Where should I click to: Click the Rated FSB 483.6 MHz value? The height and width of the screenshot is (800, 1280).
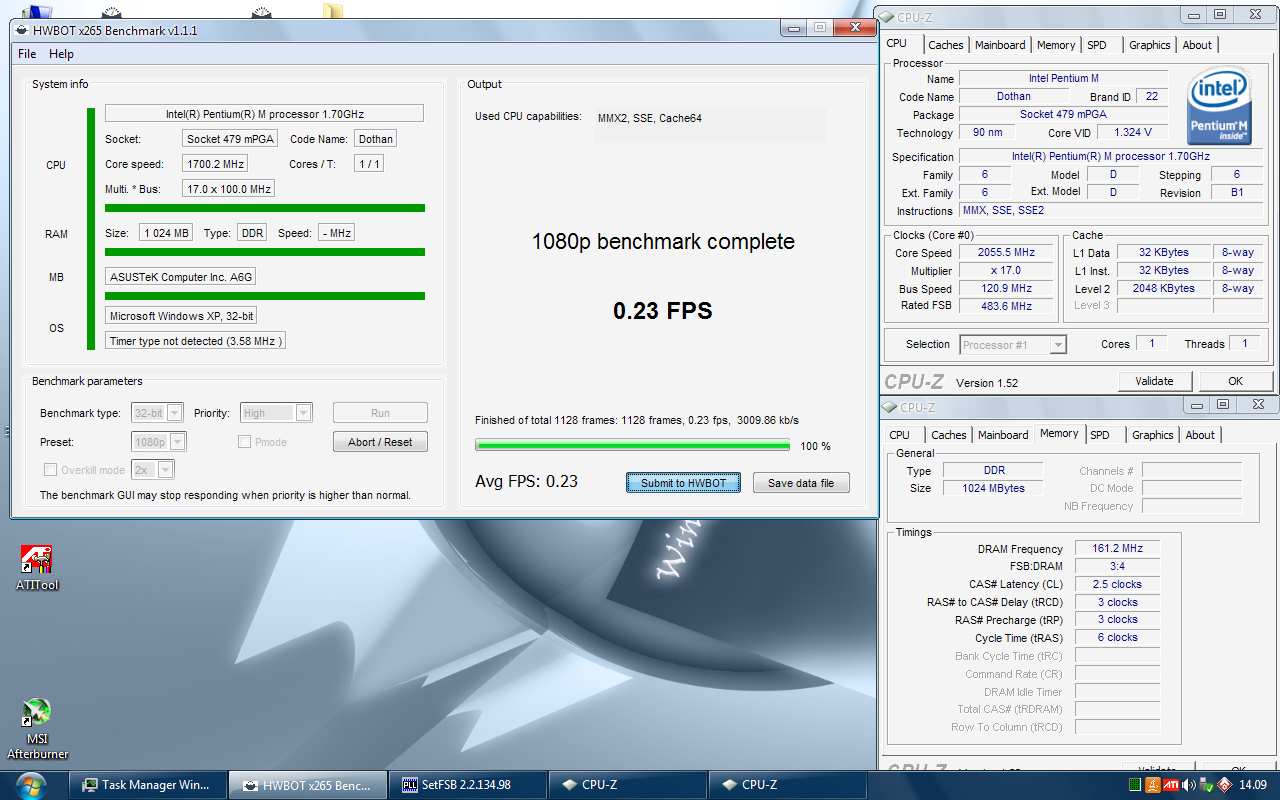pyautogui.click(x=1006, y=306)
